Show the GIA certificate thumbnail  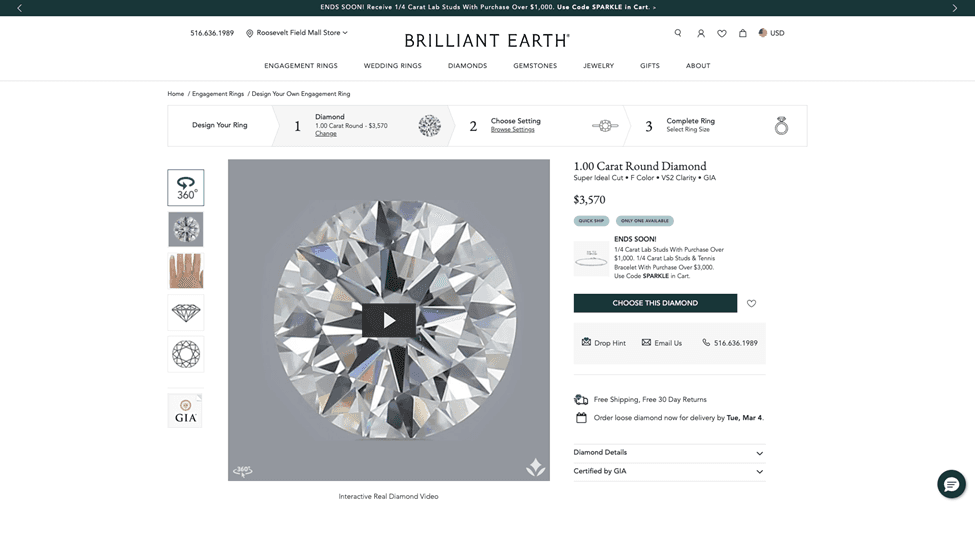(x=185, y=411)
